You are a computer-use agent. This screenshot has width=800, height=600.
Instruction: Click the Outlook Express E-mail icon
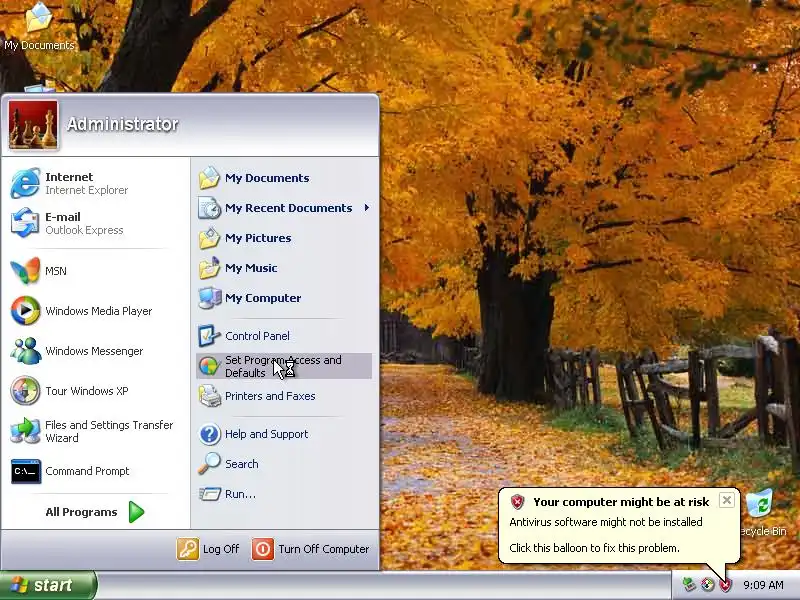coord(25,223)
